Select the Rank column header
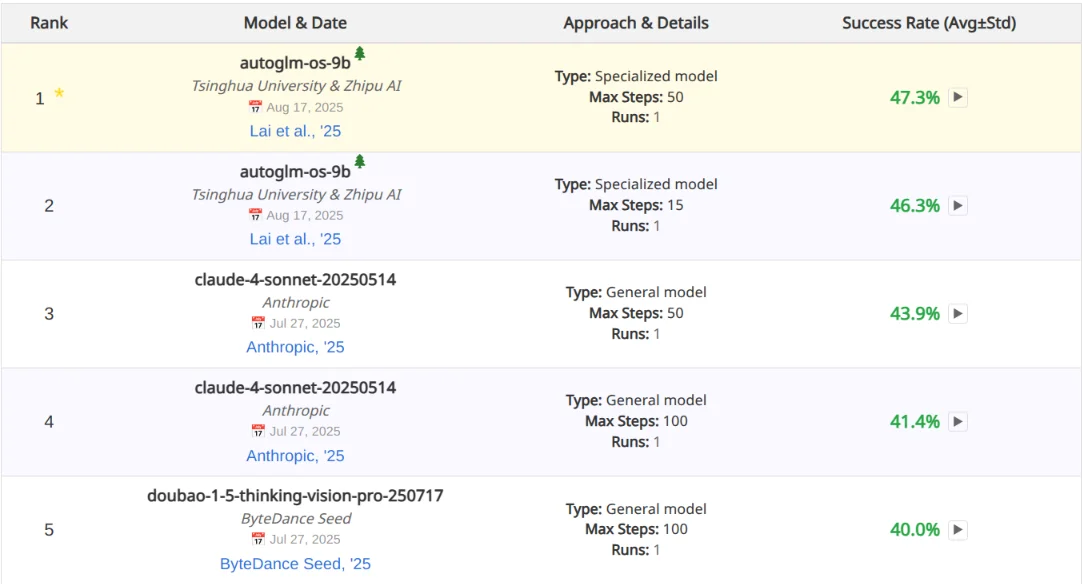This screenshot has width=1082, height=584. 48,22
